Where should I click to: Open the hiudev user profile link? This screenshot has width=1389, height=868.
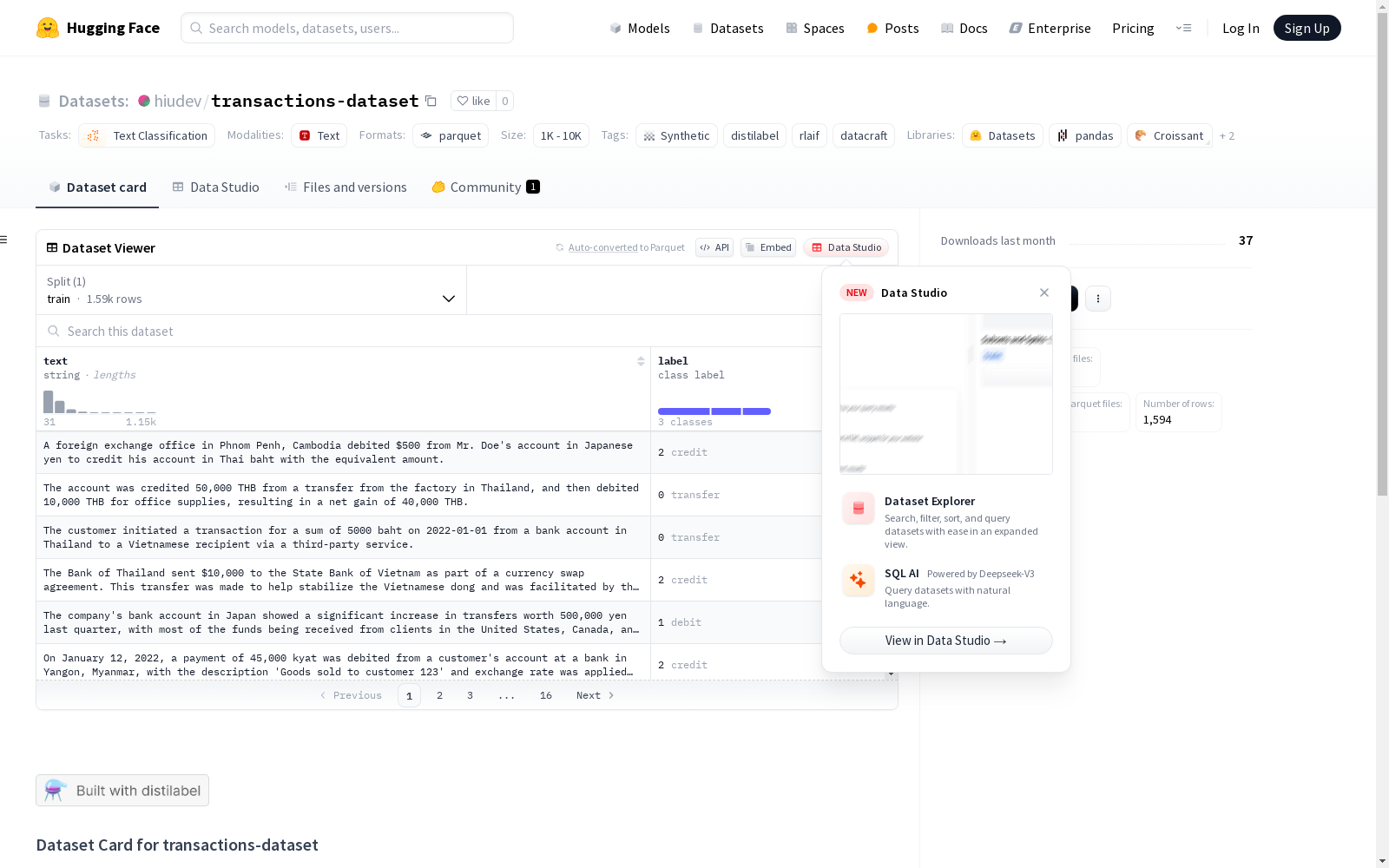click(x=178, y=101)
